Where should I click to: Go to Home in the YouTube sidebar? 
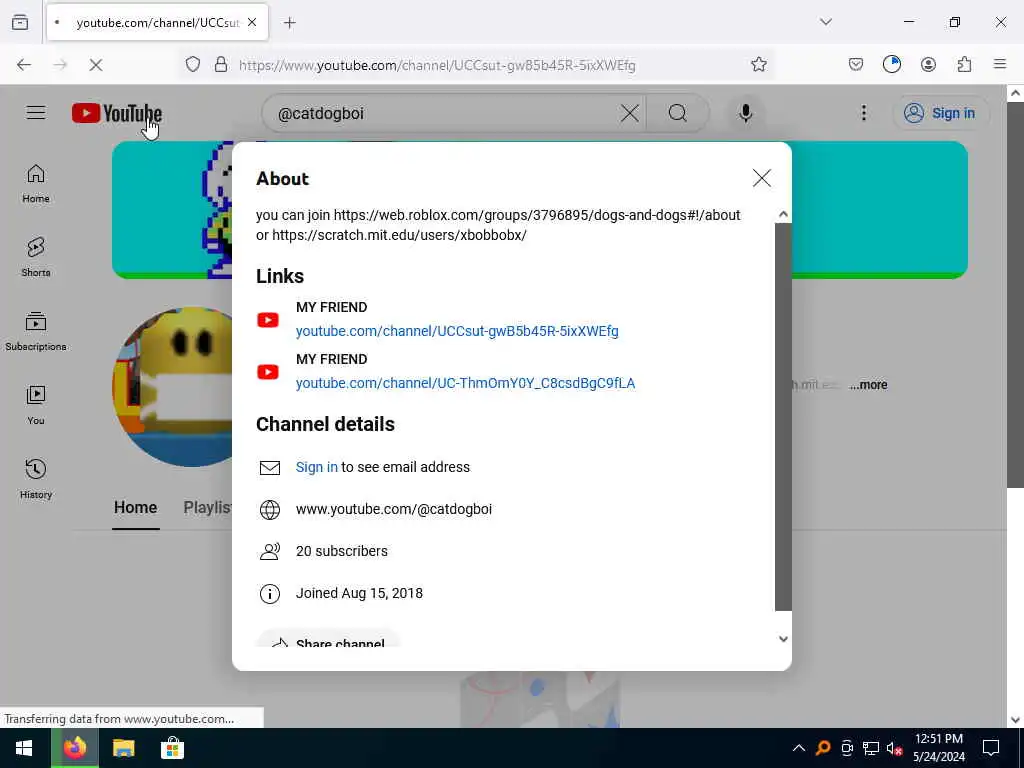pyautogui.click(x=36, y=184)
